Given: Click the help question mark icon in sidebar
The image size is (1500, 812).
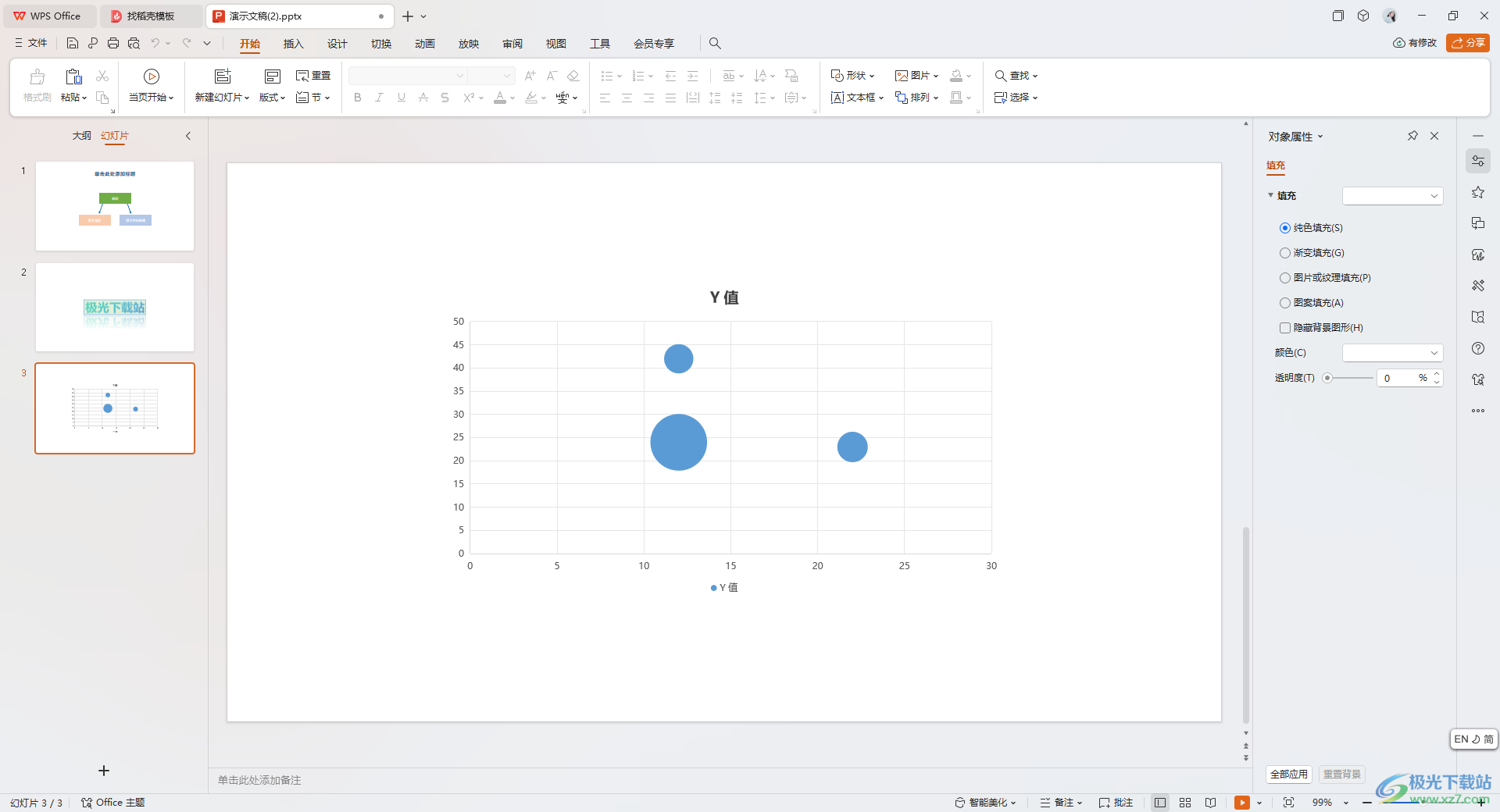Looking at the screenshot, I should pos(1478,348).
